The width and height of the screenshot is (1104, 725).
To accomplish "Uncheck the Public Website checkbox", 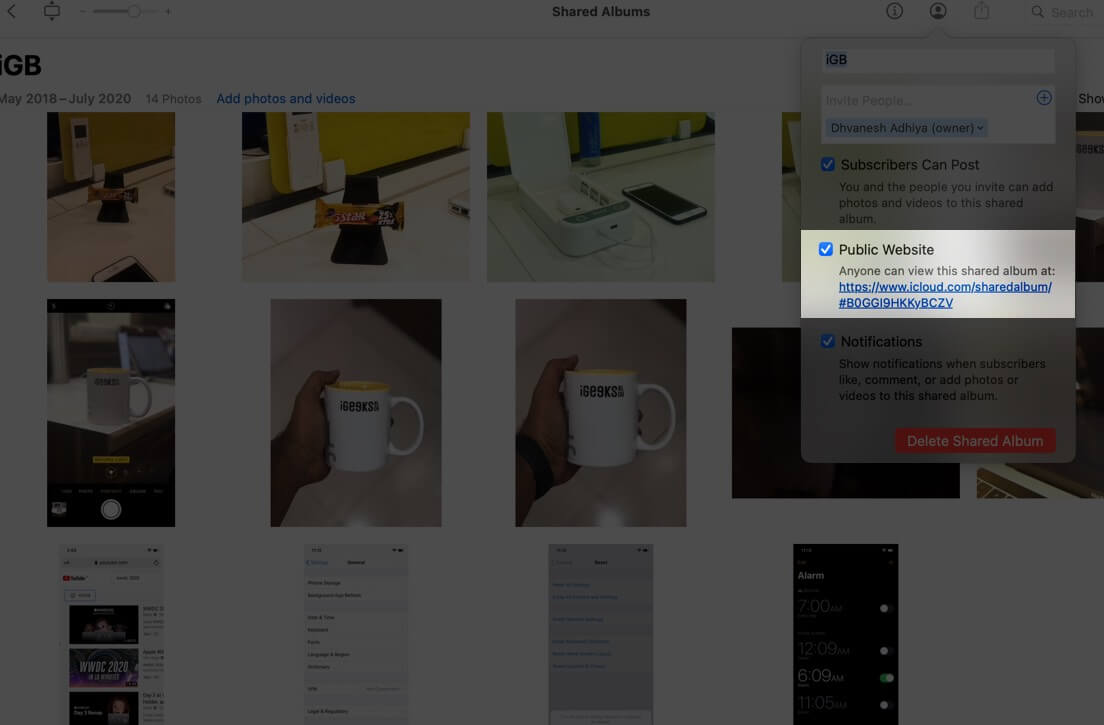I will (x=826, y=249).
